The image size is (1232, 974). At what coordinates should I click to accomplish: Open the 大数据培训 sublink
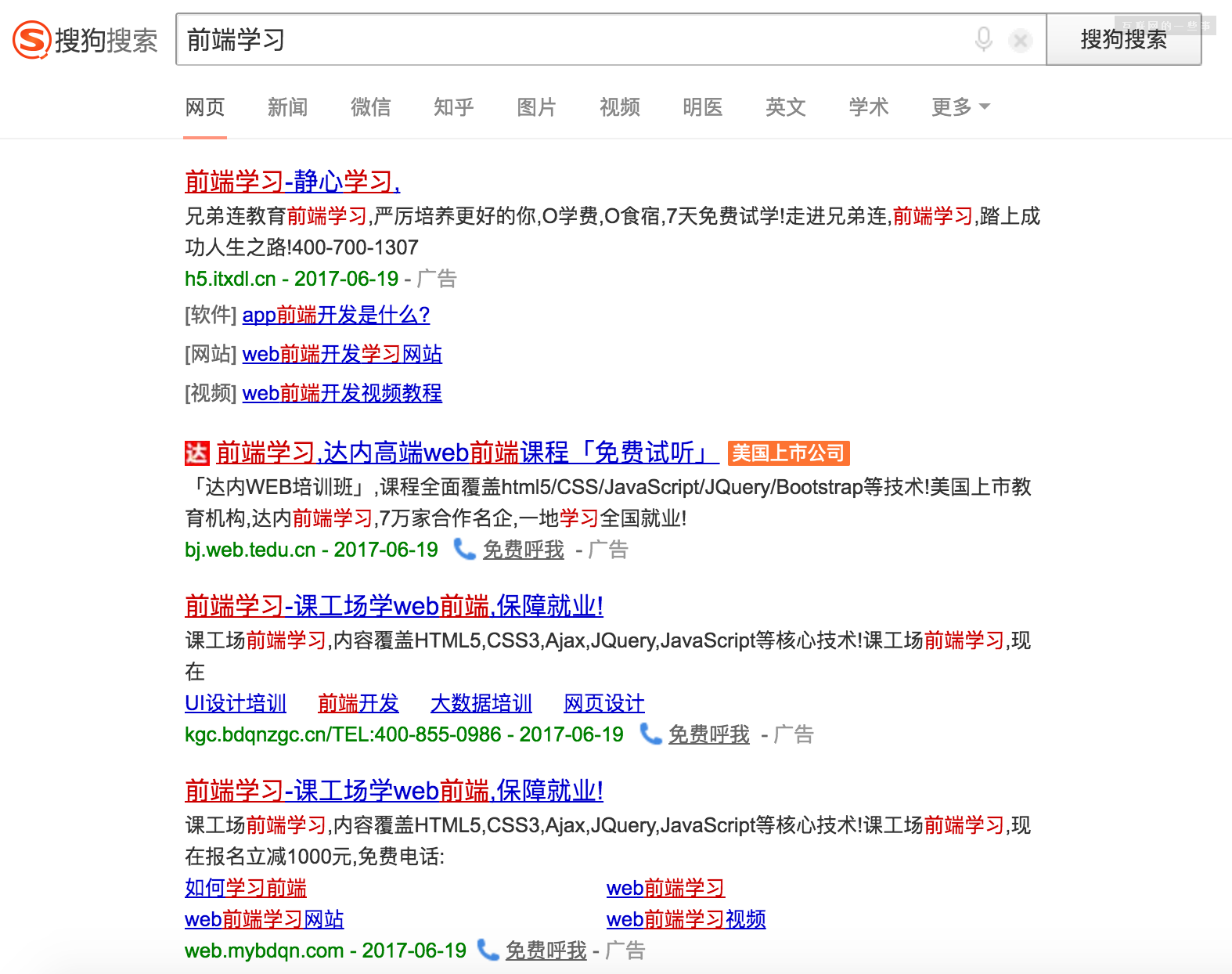pos(481,703)
